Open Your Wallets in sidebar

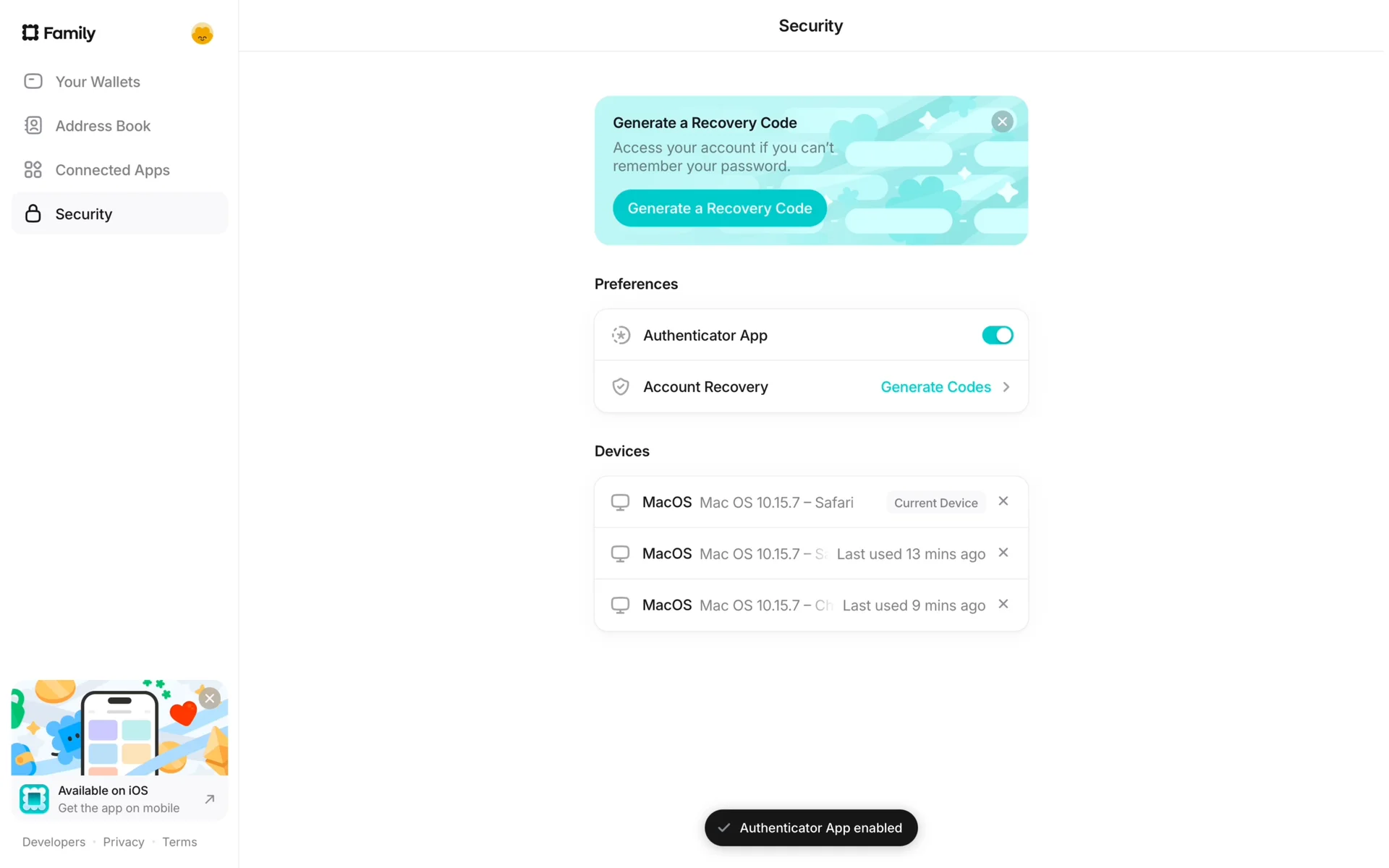coord(98,82)
